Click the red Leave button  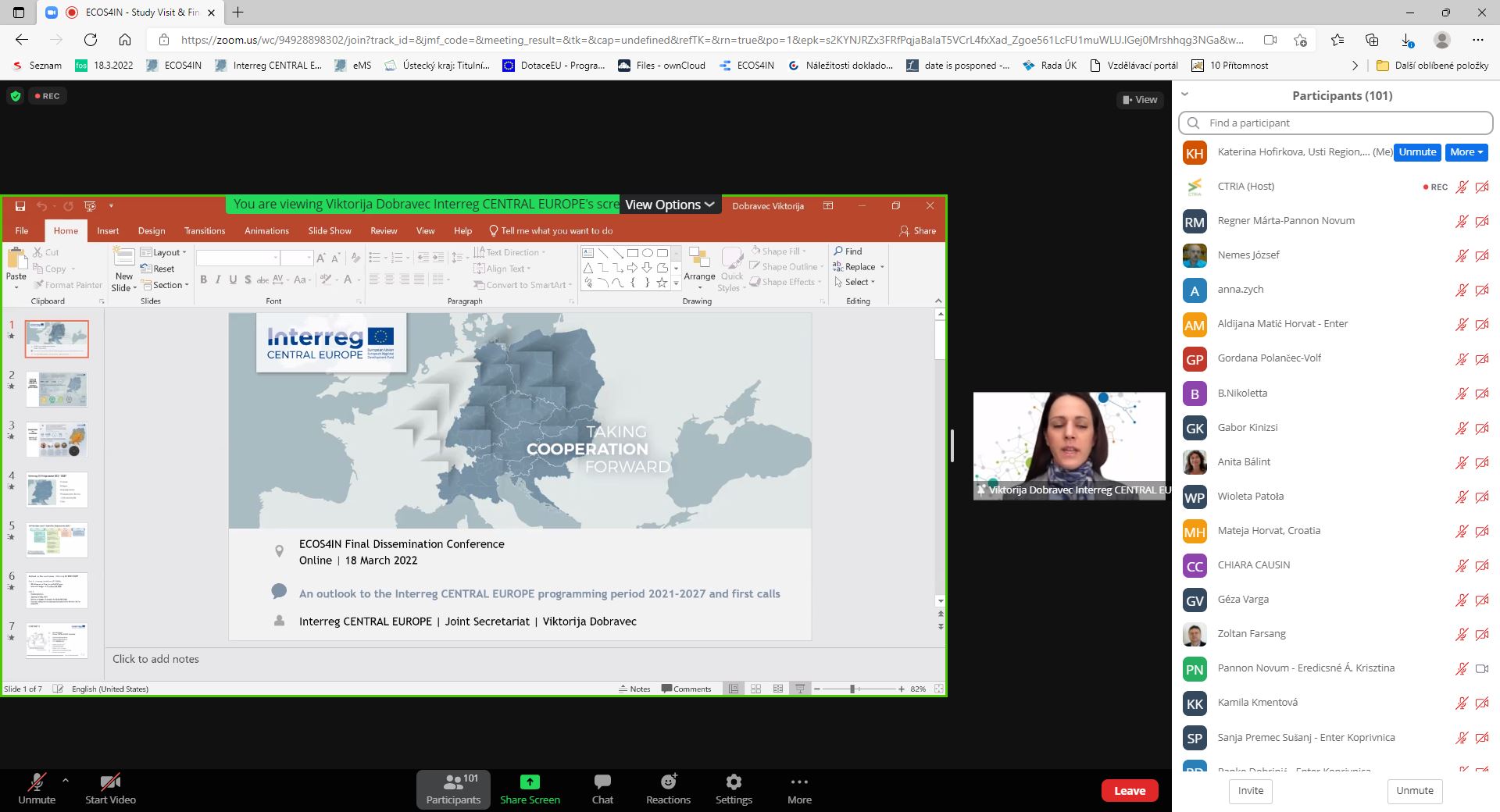(1129, 790)
